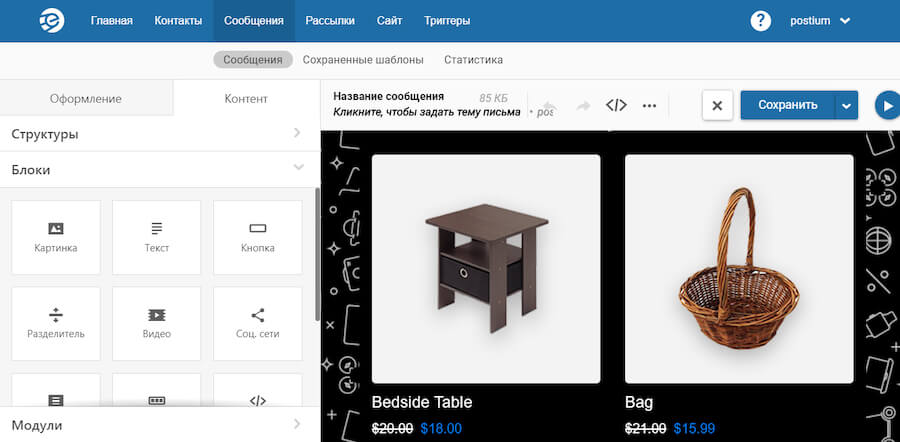Open the Сохраненные шаблоны link
The height and width of the screenshot is (442, 900).
[x=363, y=60]
